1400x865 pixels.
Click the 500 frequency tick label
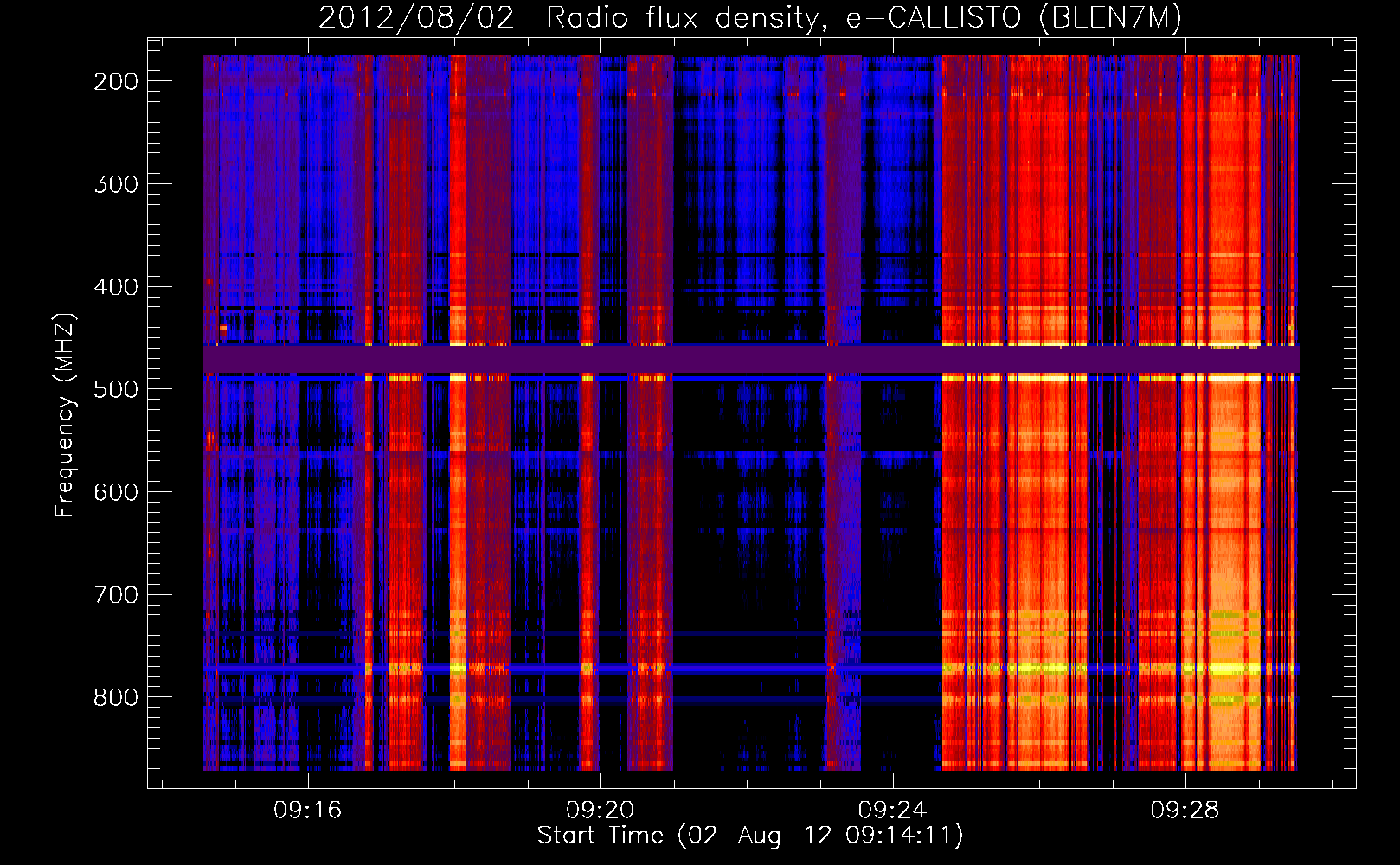point(116,389)
